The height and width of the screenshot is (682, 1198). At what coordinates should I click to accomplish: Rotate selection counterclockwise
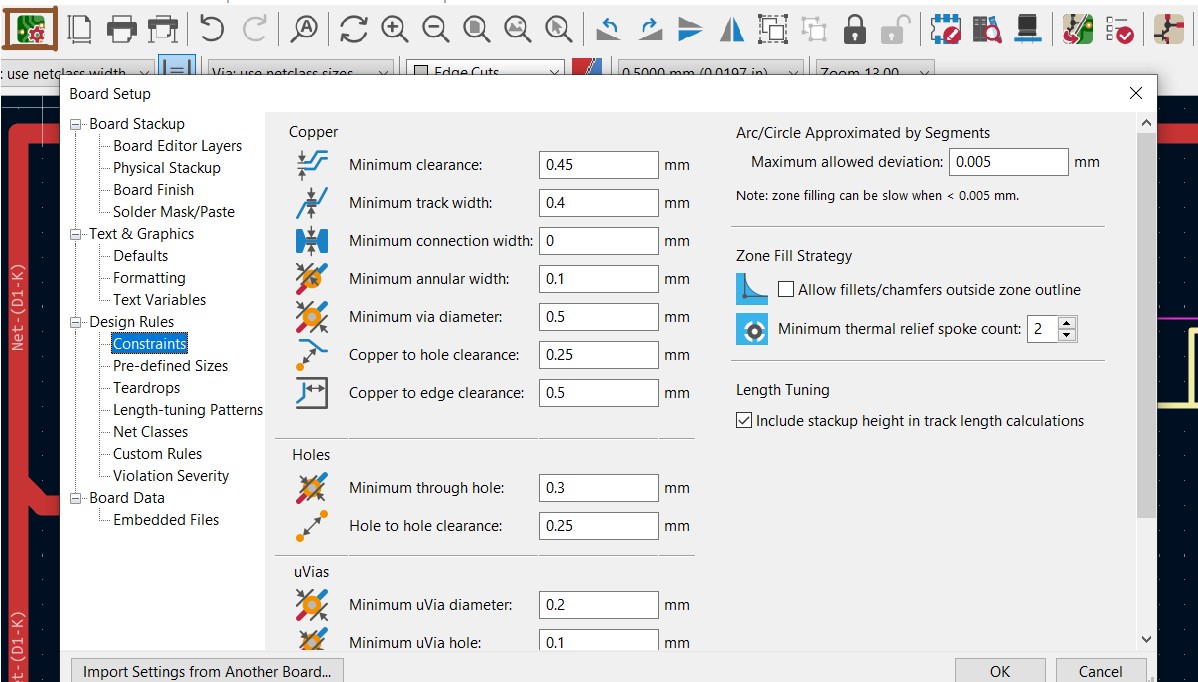[608, 29]
